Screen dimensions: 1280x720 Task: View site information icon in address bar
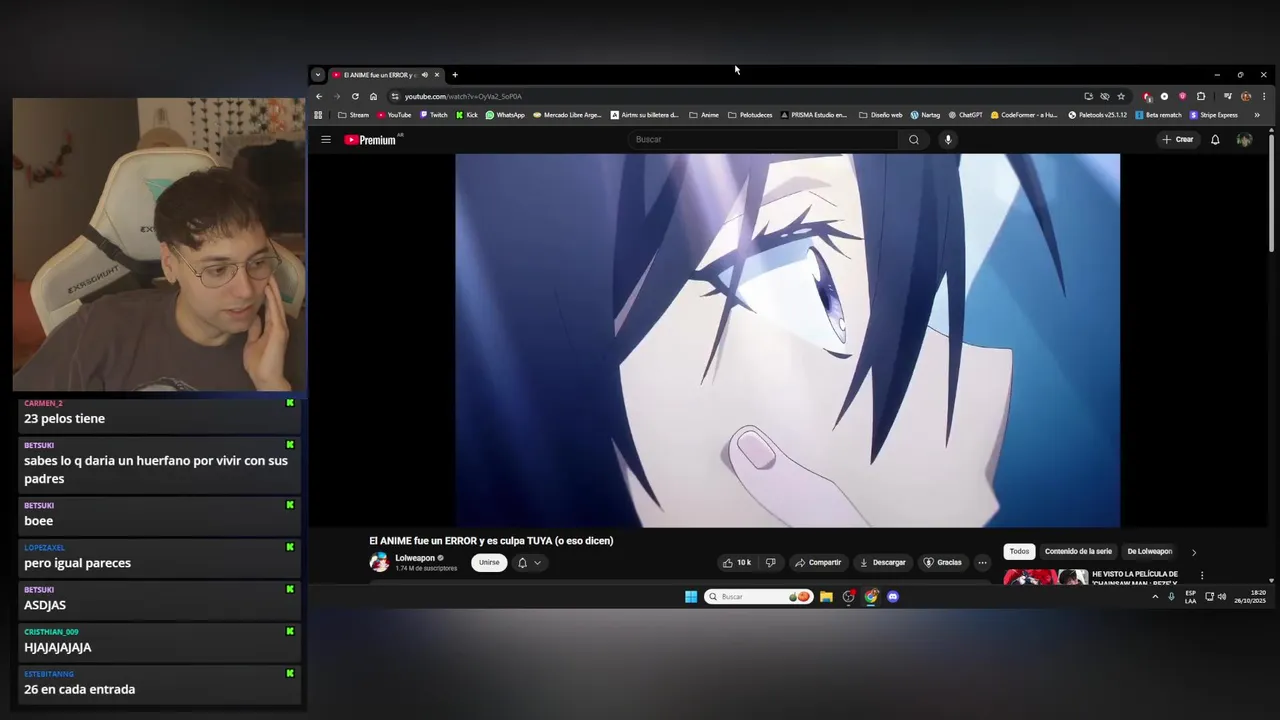[x=395, y=97]
